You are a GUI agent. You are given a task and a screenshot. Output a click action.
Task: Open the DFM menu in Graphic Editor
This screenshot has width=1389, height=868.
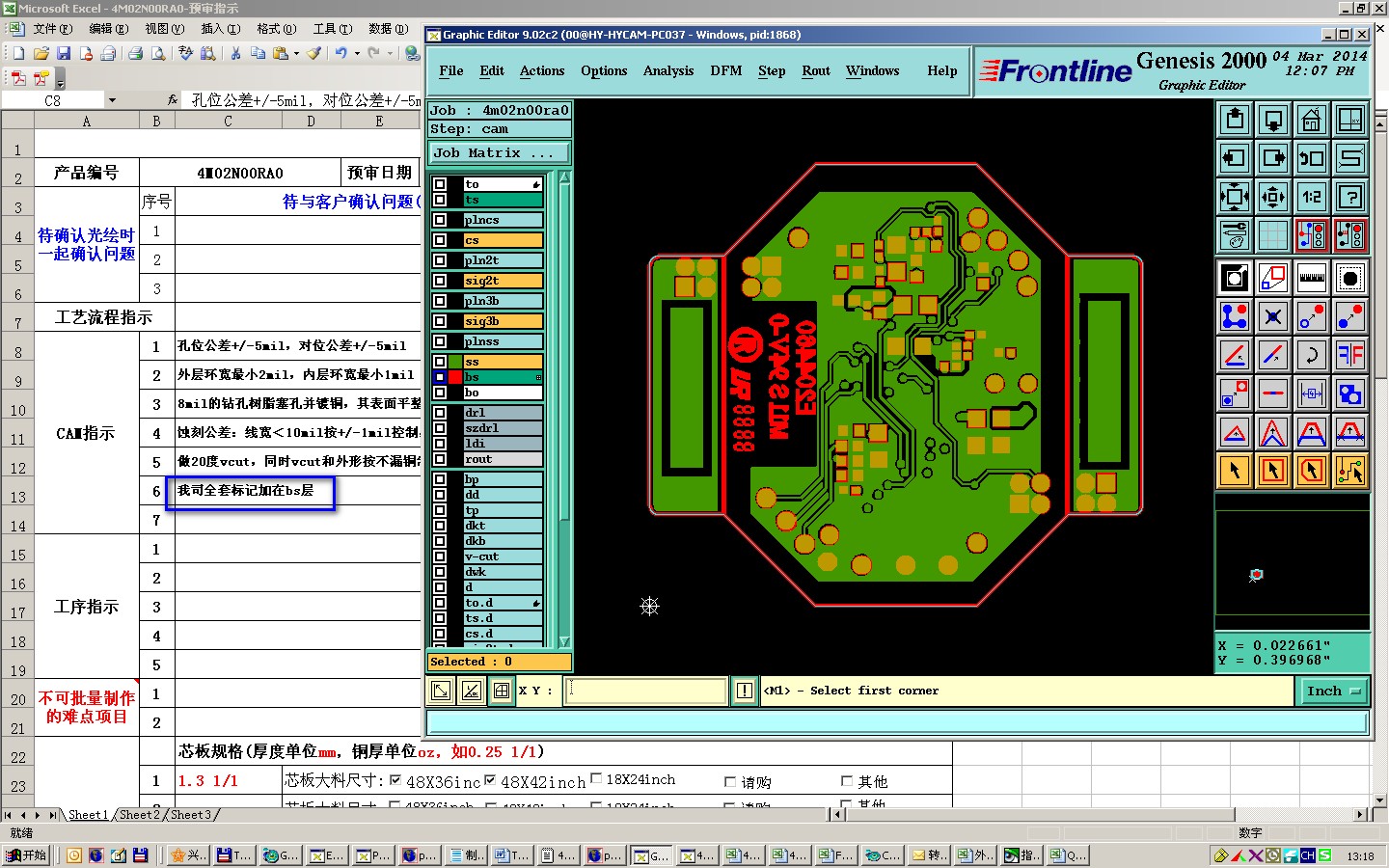pyautogui.click(x=726, y=71)
